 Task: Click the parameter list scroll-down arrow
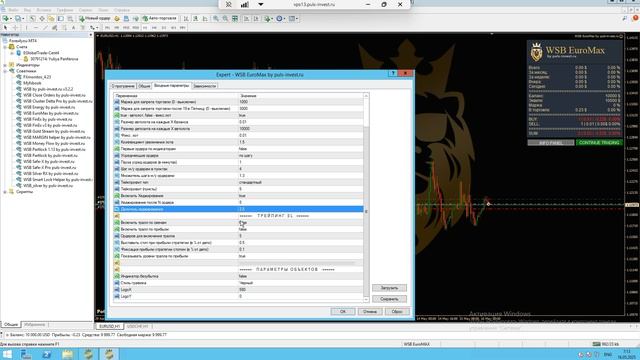click(x=366, y=300)
